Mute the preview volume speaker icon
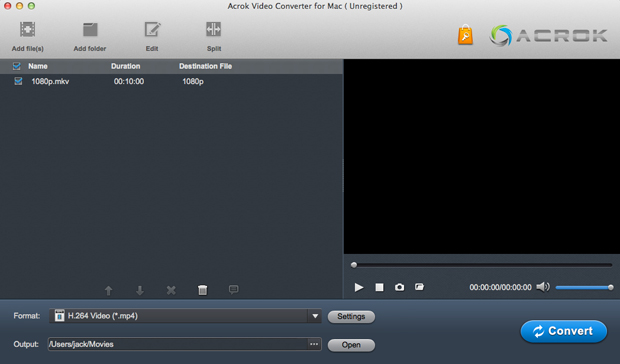 pyautogui.click(x=543, y=287)
